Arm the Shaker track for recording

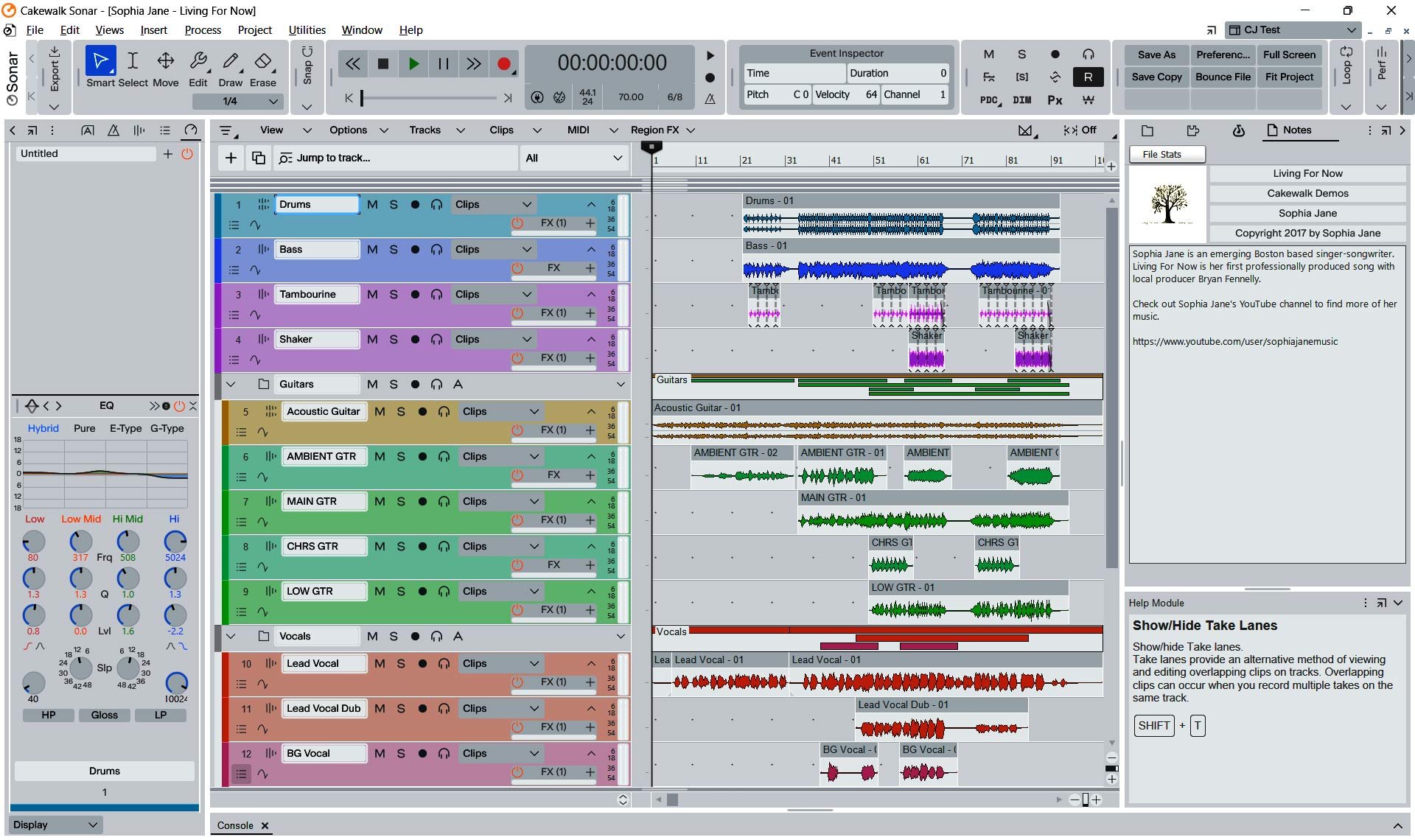(415, 339)
